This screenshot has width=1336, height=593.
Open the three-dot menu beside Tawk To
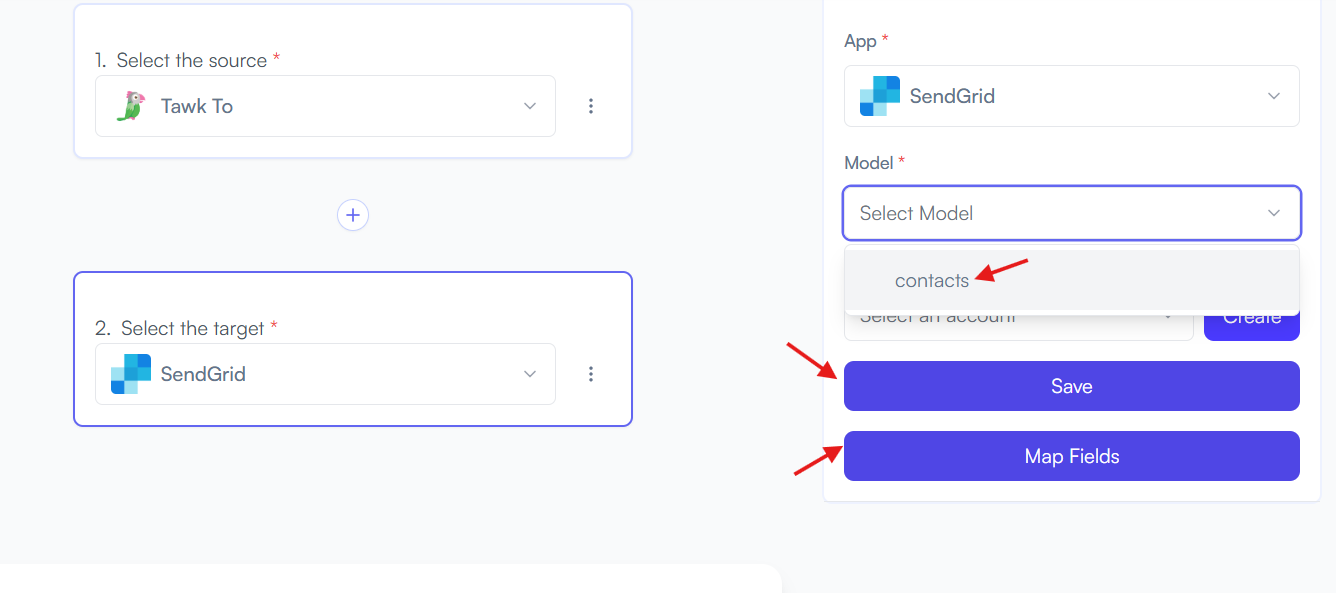[x=591, y=106]
